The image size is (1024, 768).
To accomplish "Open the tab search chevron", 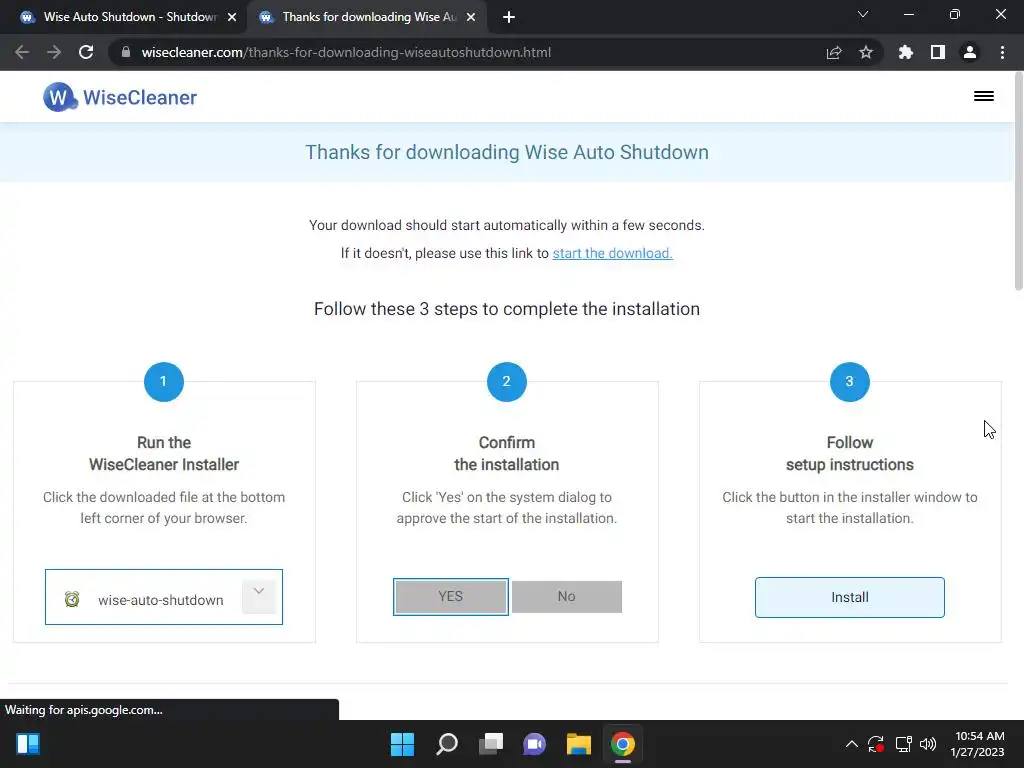I will point(863,14).
